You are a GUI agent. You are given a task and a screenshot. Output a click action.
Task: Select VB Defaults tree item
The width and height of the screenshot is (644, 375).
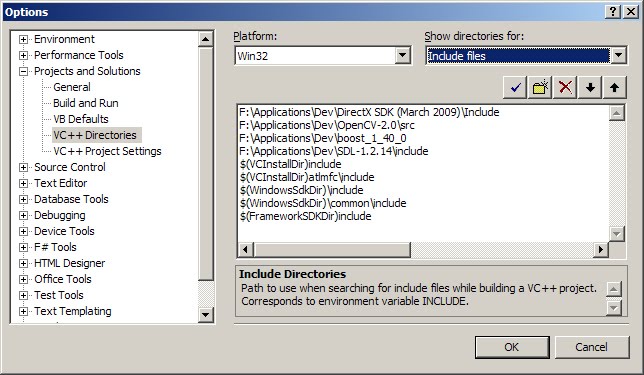(81, 119)
